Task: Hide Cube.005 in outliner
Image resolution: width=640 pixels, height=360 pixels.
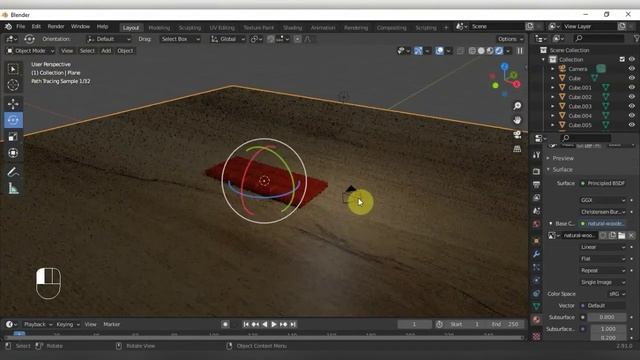Action: [x=631, y=125]
